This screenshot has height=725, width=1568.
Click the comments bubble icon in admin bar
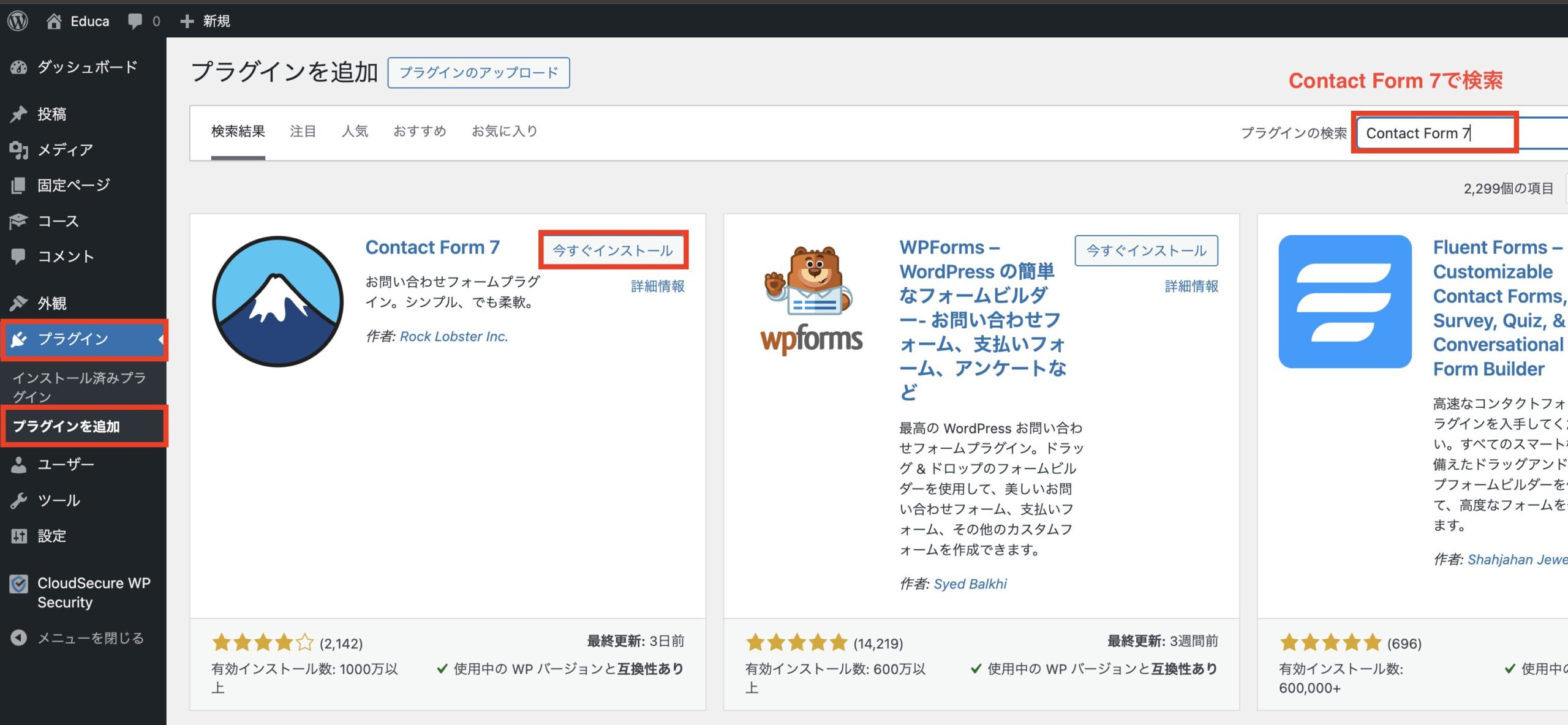click(135, 21)
